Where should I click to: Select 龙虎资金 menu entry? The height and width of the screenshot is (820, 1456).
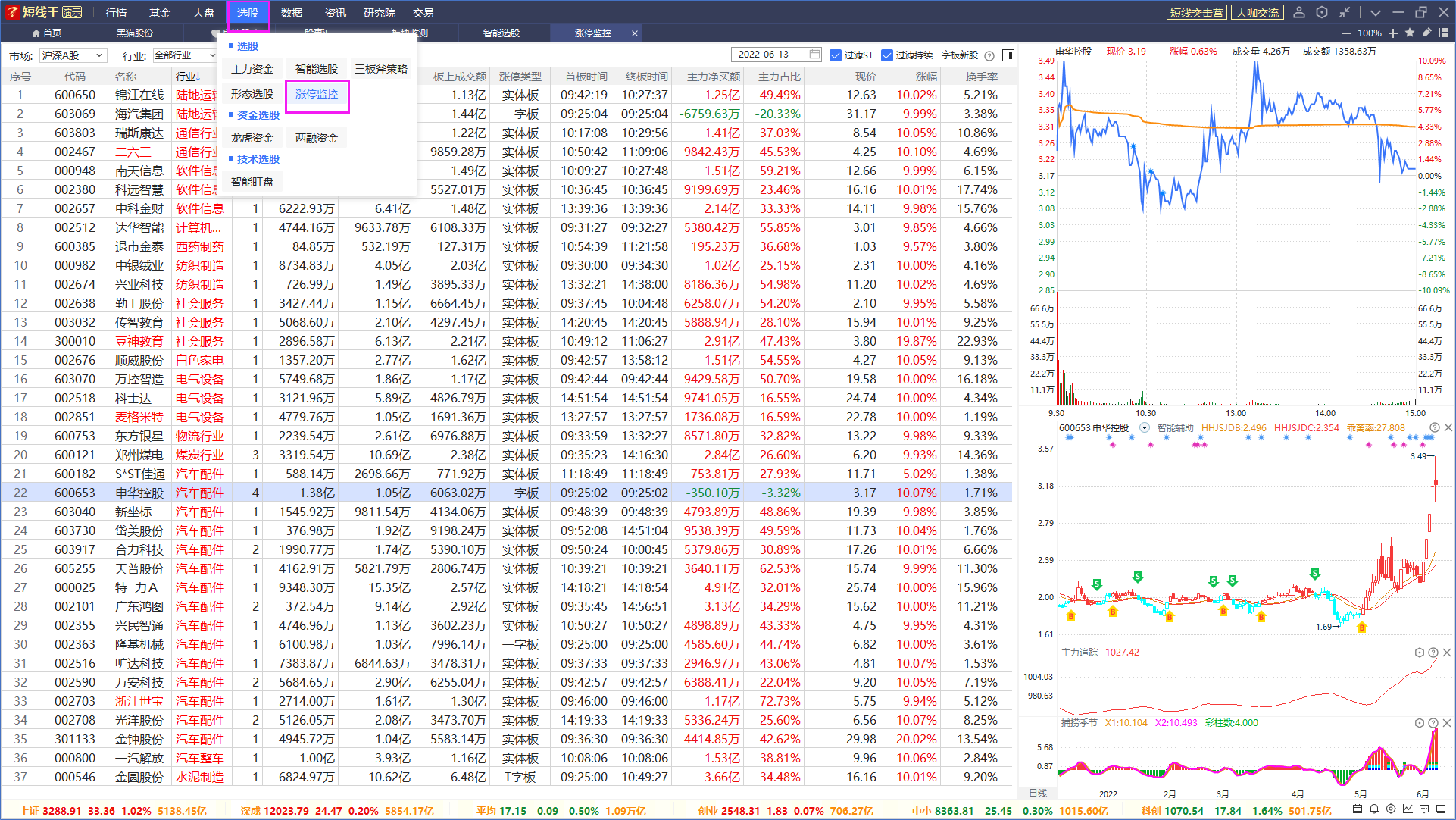click(252, 138)
